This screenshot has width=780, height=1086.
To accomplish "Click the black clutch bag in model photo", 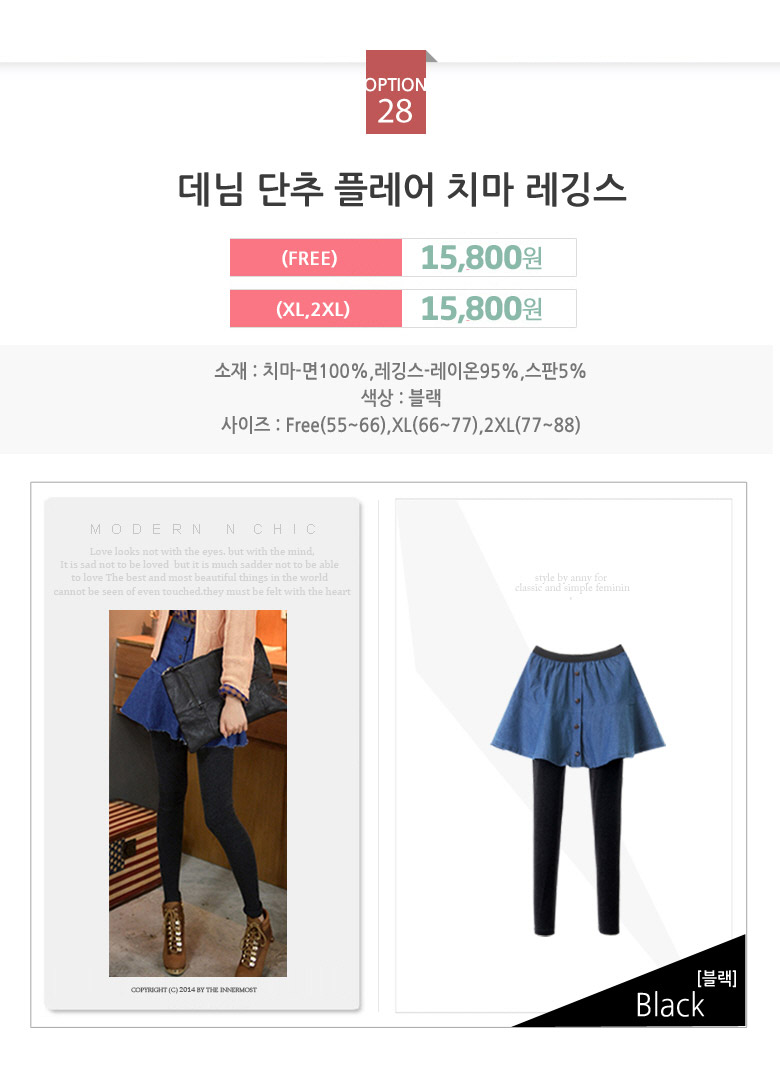I will point(222,696).
